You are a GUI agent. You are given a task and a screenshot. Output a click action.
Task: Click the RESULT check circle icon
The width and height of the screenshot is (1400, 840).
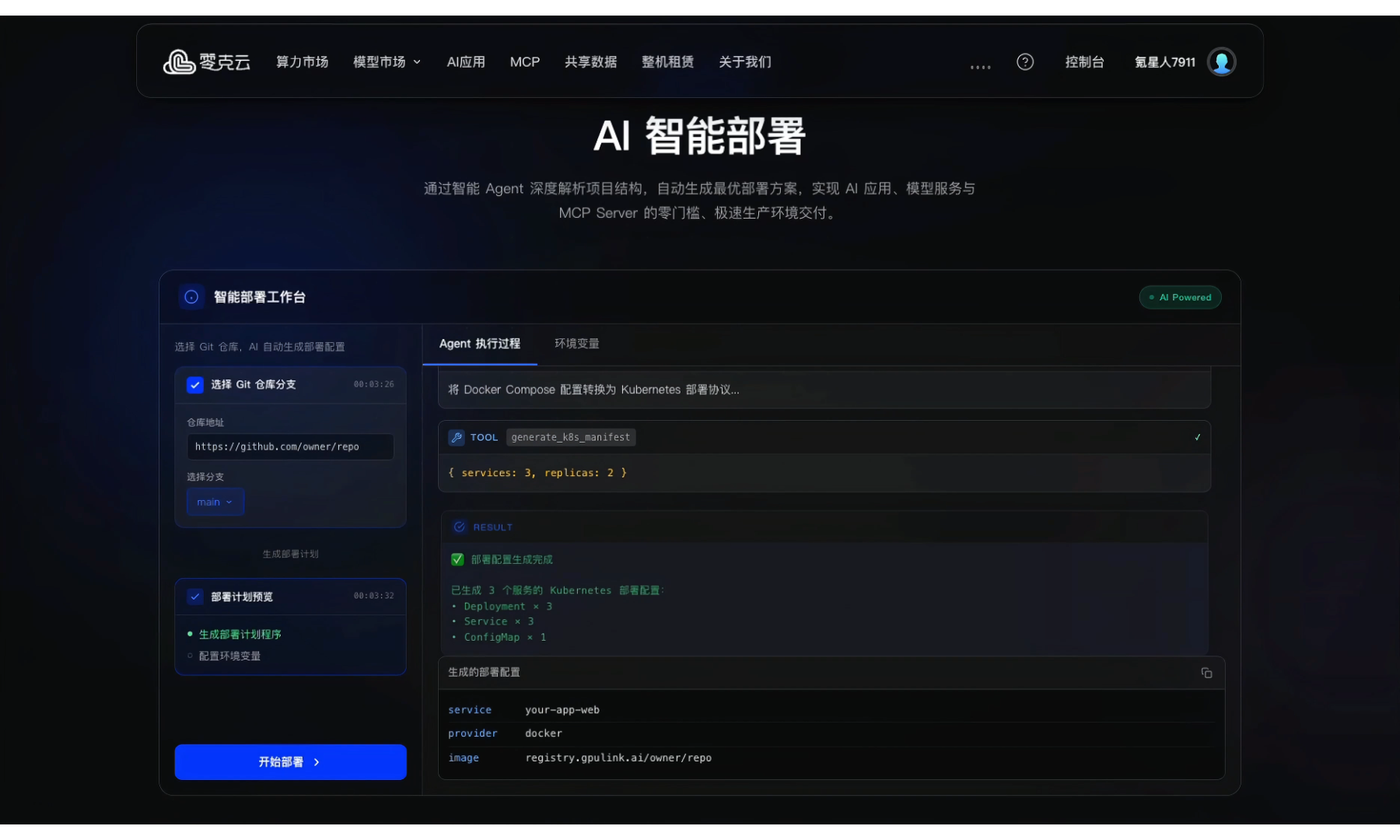click(460, 527)
